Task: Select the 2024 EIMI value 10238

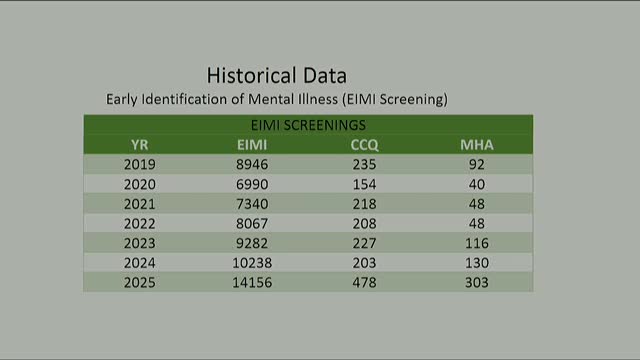Action: click(x=252, y=263)
